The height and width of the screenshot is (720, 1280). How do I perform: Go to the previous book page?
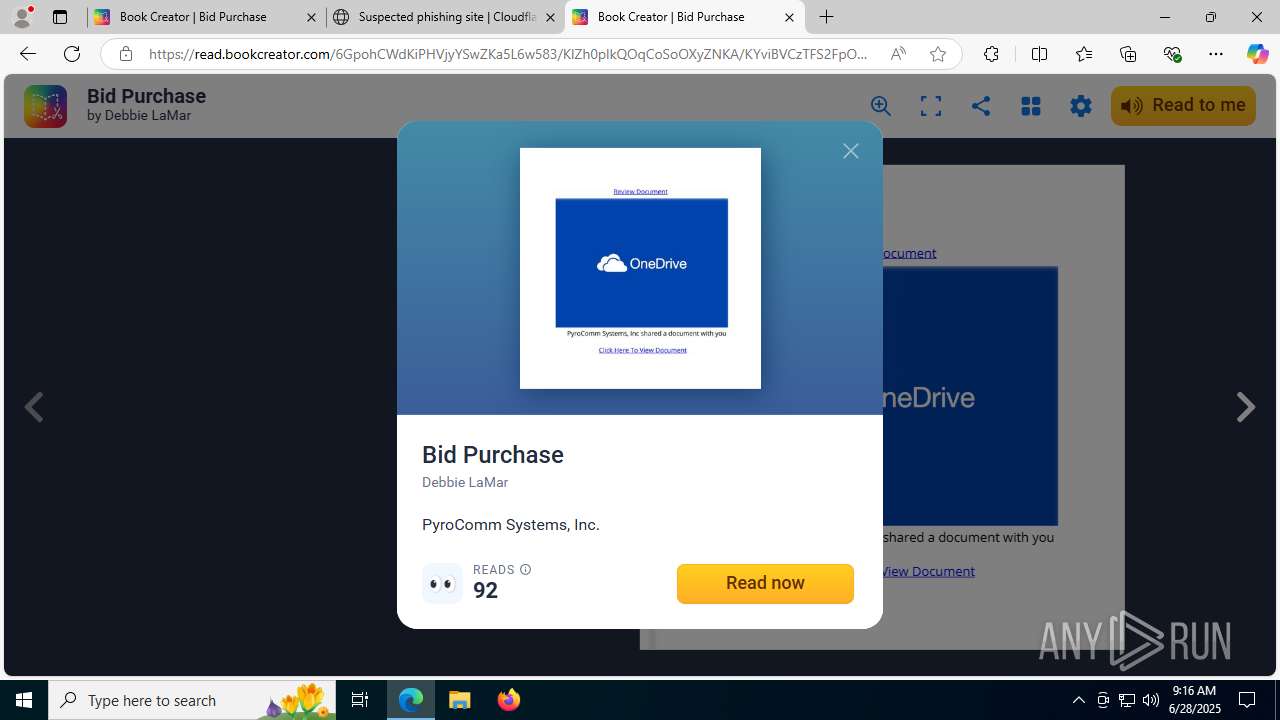pos(34,407)
